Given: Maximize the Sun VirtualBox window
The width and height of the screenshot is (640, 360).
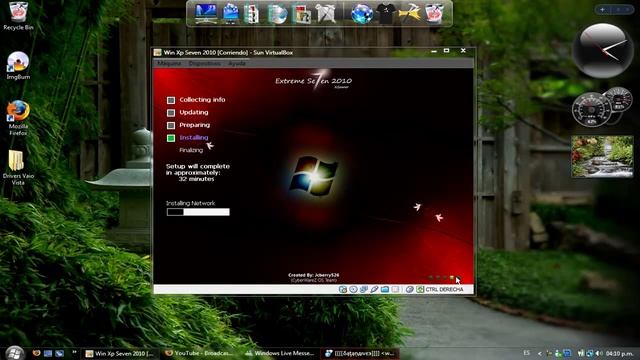Looking at the screenshot, I should pos(447,51).
